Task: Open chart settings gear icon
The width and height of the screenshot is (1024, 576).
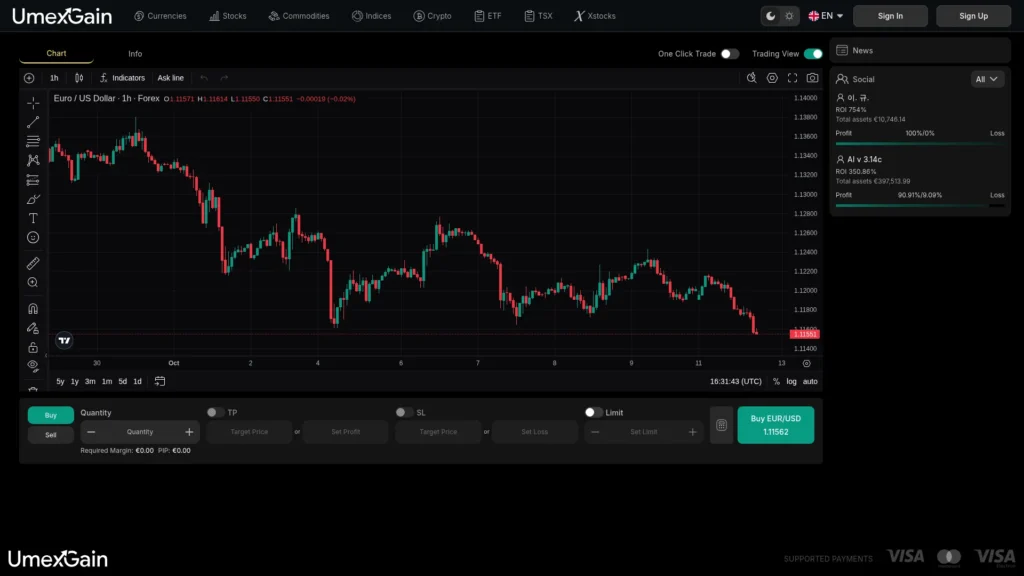Action: coord(772,78)
